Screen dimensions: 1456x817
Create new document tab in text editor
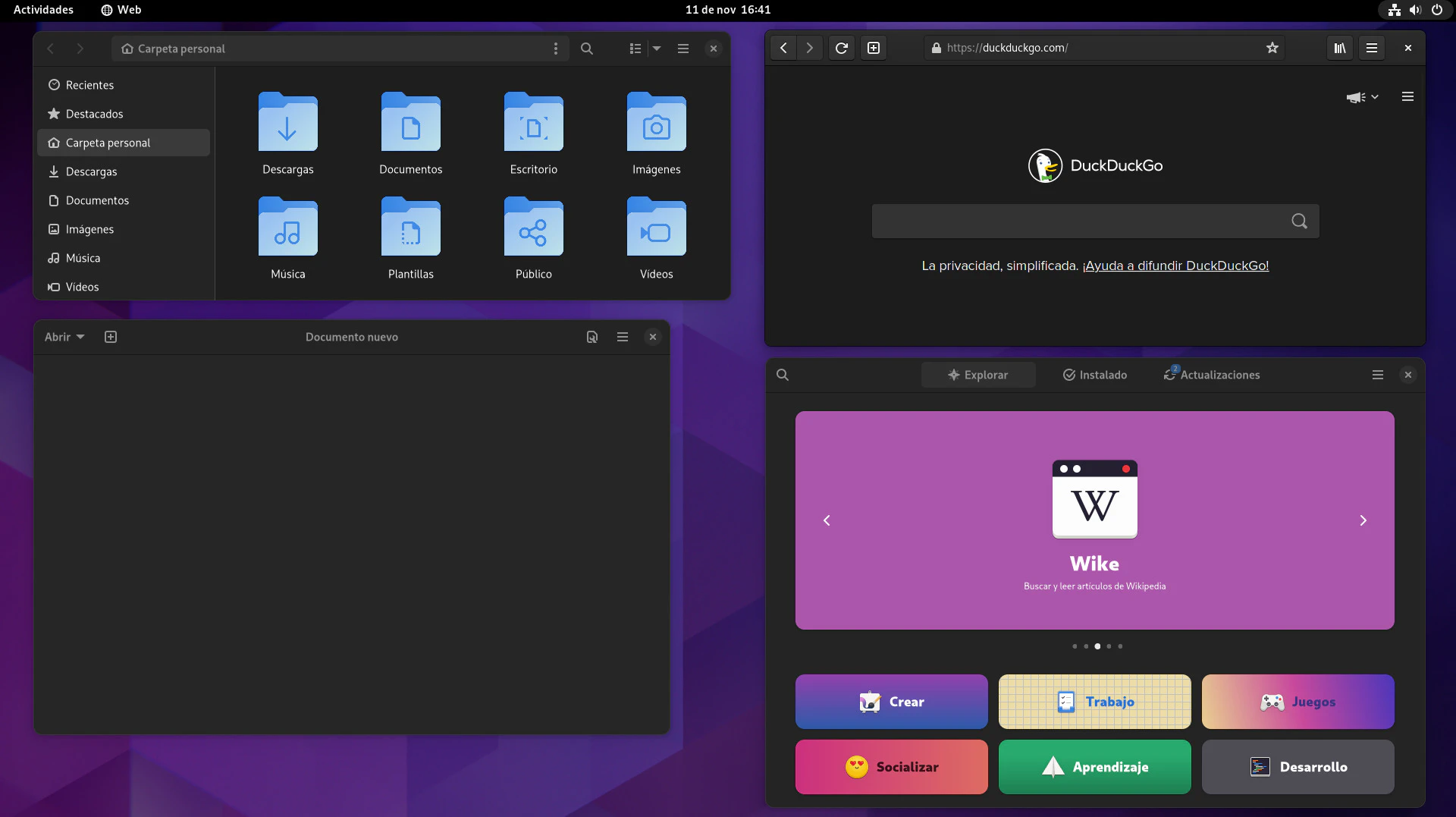pos(111,337)
